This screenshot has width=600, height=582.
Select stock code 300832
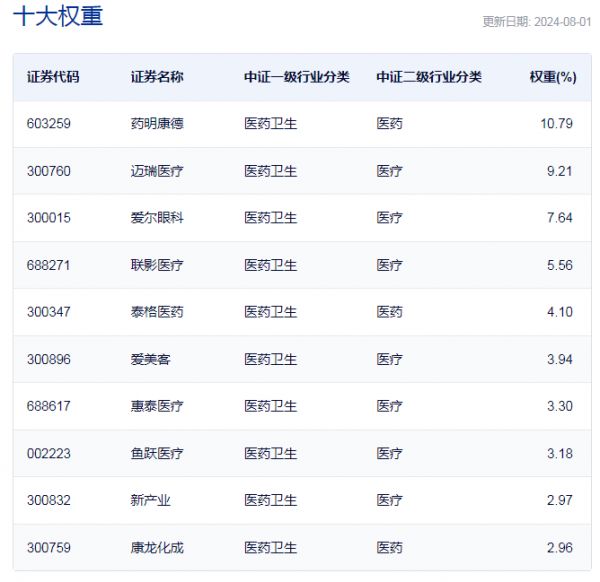pyautogui.click(x=49, y=500)
